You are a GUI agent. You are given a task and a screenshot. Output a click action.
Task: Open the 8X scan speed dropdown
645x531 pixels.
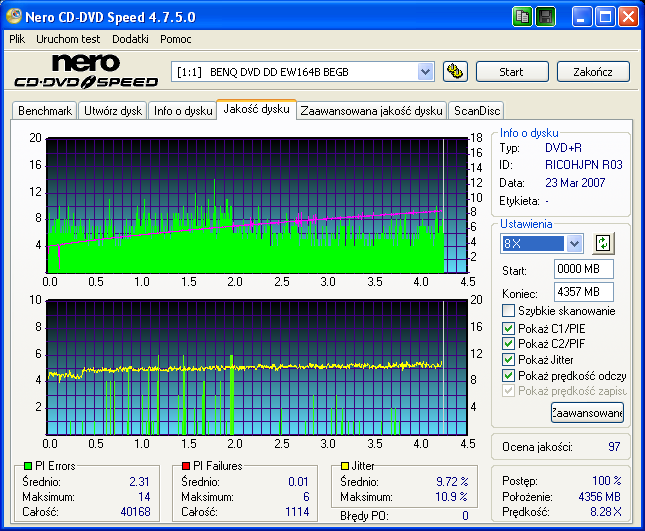point(574,243)
